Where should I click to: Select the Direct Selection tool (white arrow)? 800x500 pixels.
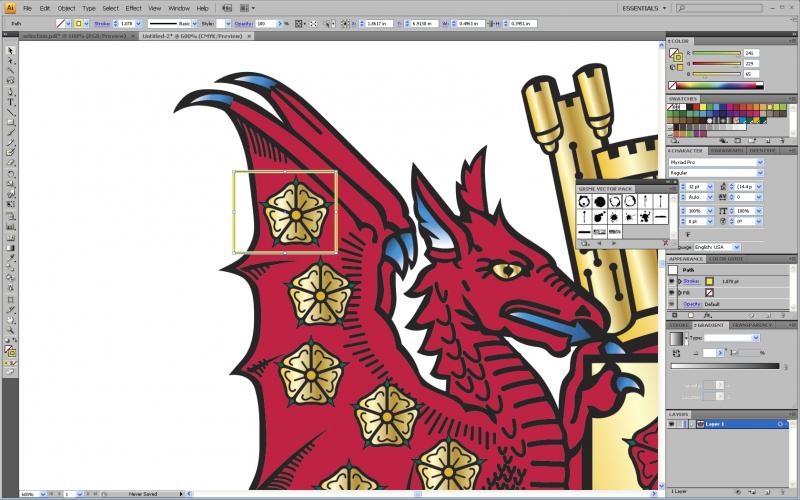tap(11, 61)
